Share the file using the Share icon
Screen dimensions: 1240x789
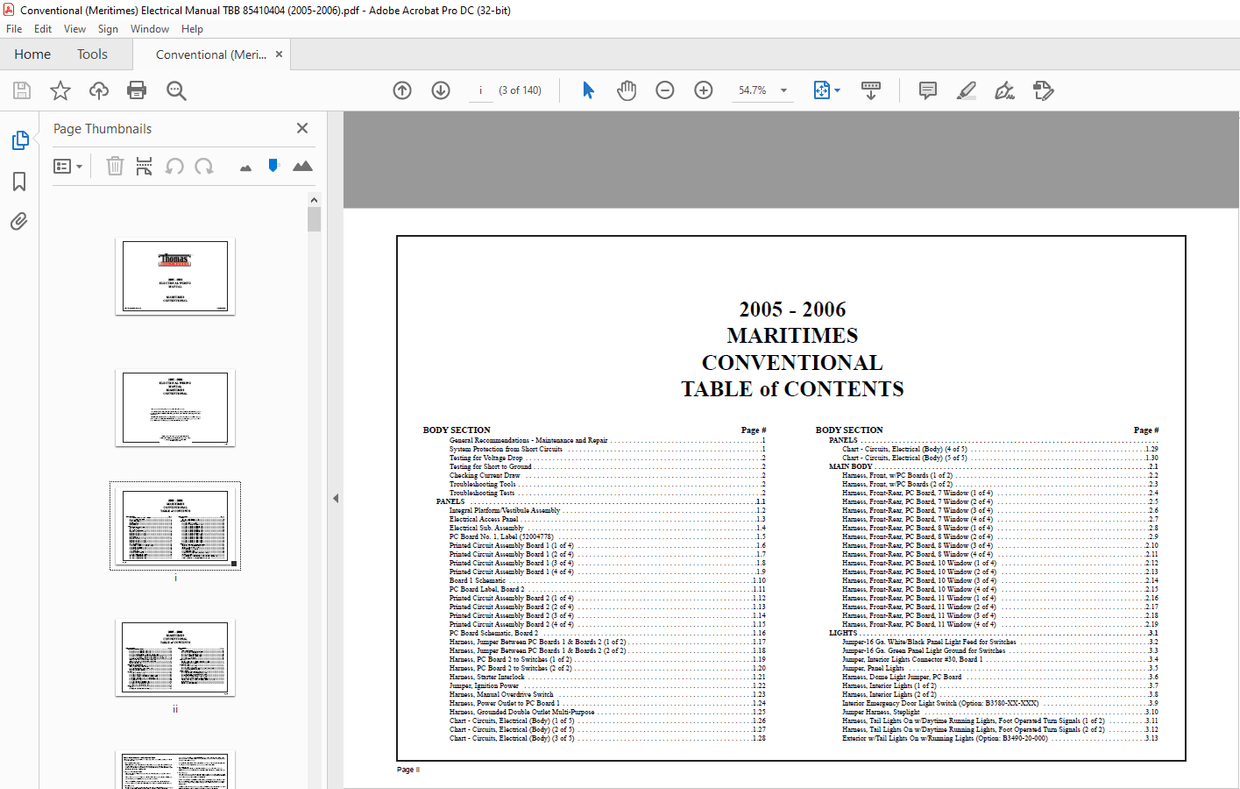98,90
